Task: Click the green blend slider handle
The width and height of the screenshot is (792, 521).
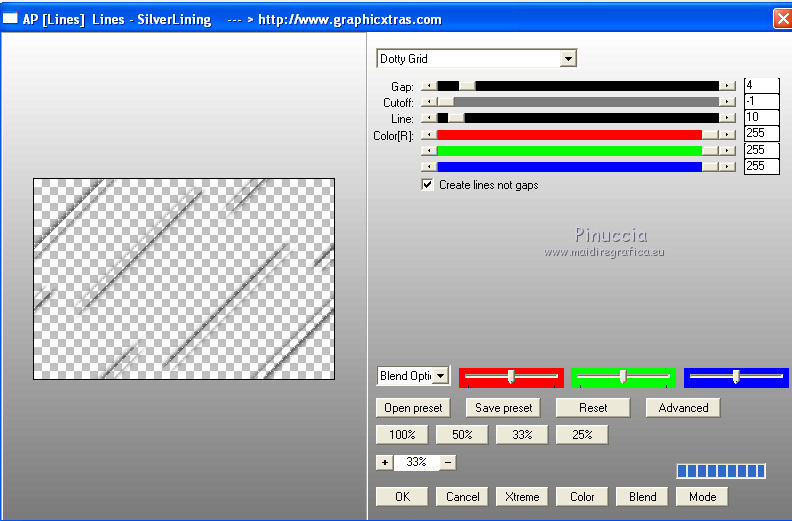Action: (623, 376)
